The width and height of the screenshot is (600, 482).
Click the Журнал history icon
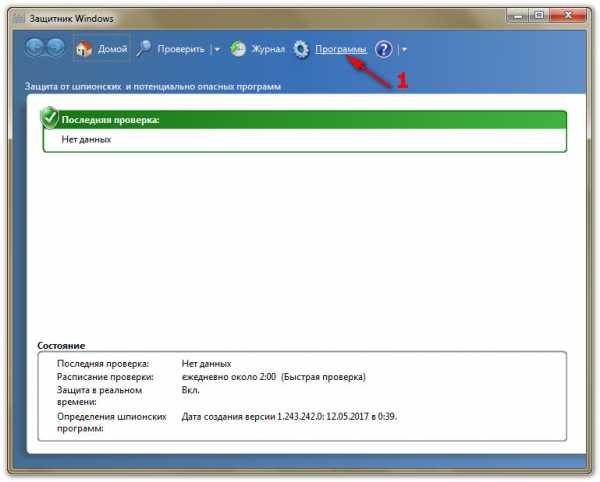tap(238, 49)
